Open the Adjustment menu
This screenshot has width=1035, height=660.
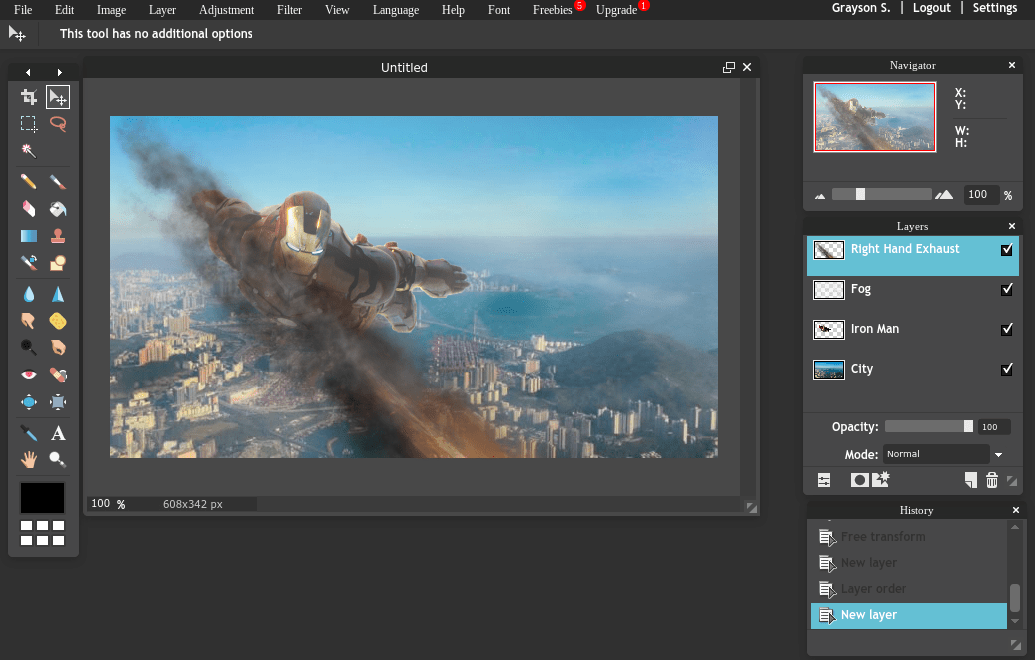(x=226, y=10)
